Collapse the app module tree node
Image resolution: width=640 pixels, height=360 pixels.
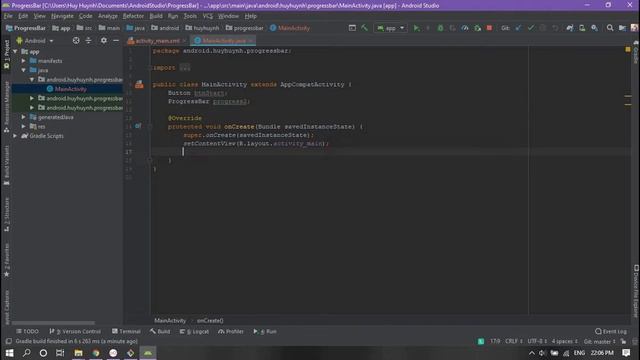tap(15, 52)
